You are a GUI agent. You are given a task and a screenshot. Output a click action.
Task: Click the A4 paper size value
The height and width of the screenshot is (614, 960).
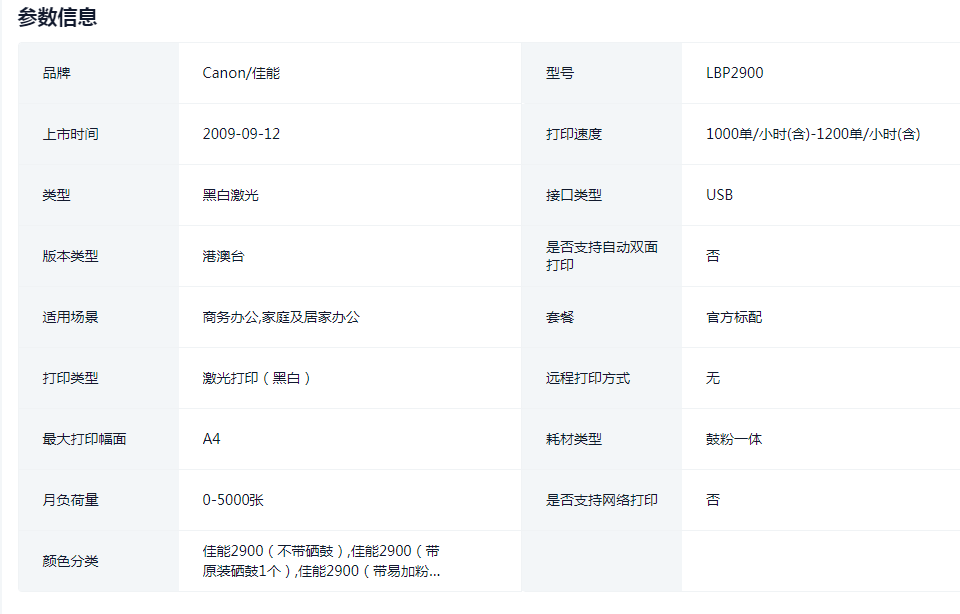(x=211, y=439)
